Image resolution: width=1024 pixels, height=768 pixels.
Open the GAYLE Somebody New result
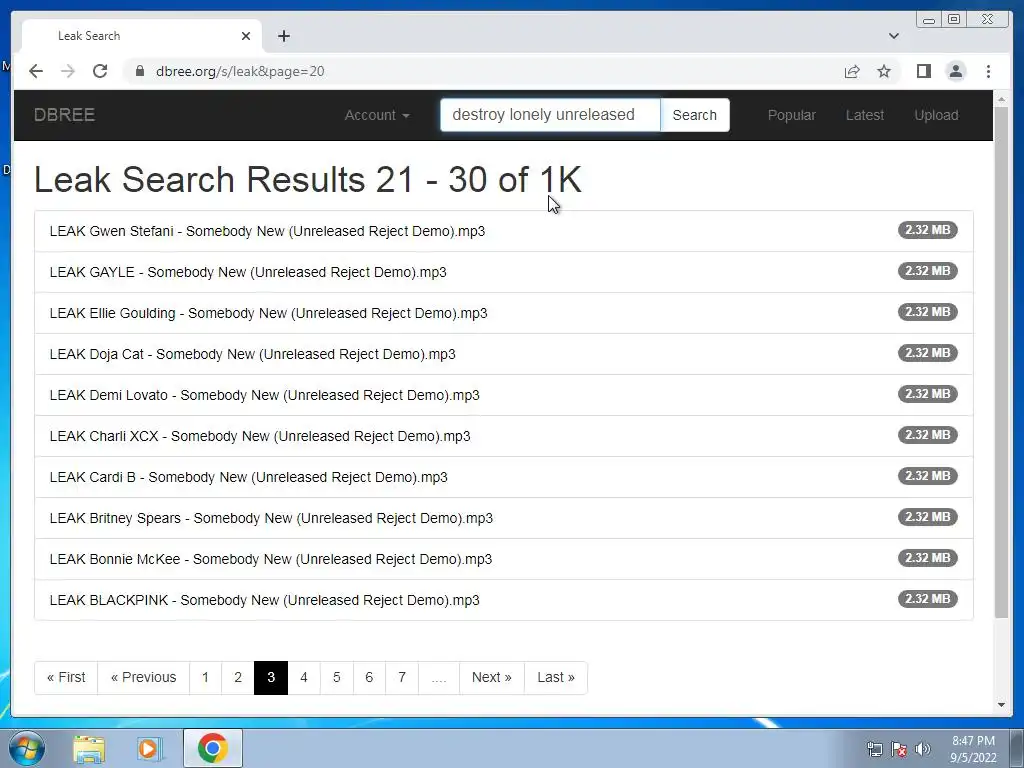click(504, 272)
